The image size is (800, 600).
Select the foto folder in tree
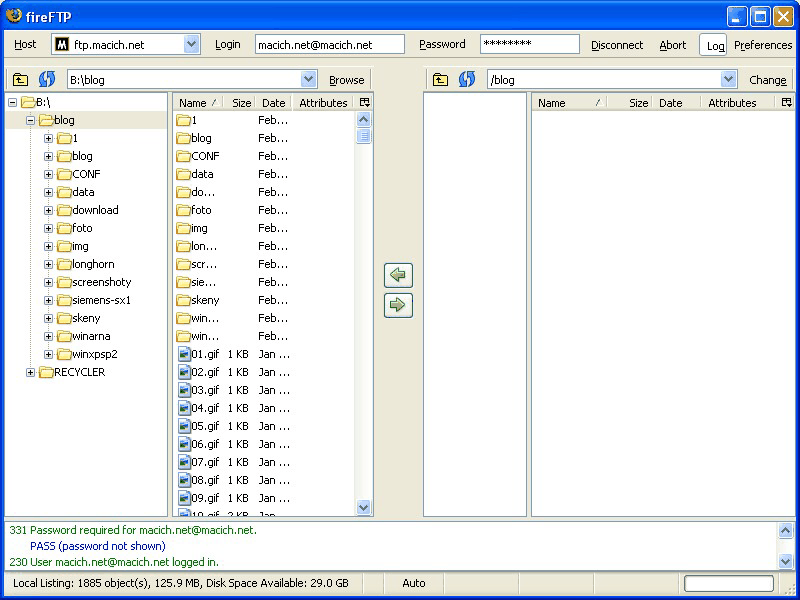point(82,228)
